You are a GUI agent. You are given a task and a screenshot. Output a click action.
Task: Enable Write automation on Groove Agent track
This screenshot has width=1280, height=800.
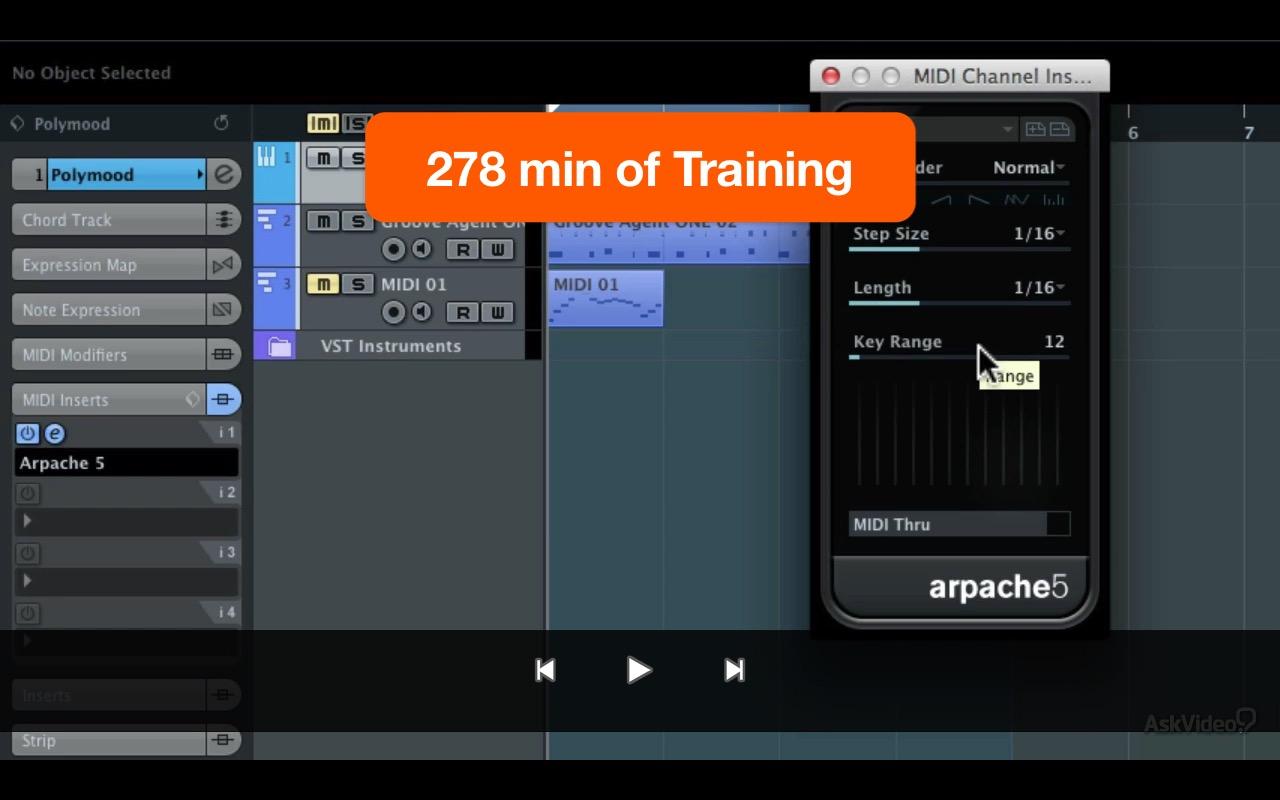497,249
